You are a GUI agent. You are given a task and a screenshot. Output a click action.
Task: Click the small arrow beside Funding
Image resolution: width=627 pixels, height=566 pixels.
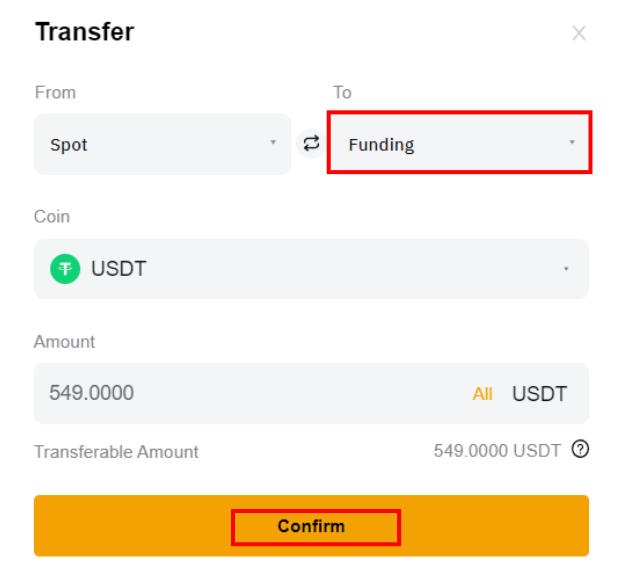[x=572, y=142]
